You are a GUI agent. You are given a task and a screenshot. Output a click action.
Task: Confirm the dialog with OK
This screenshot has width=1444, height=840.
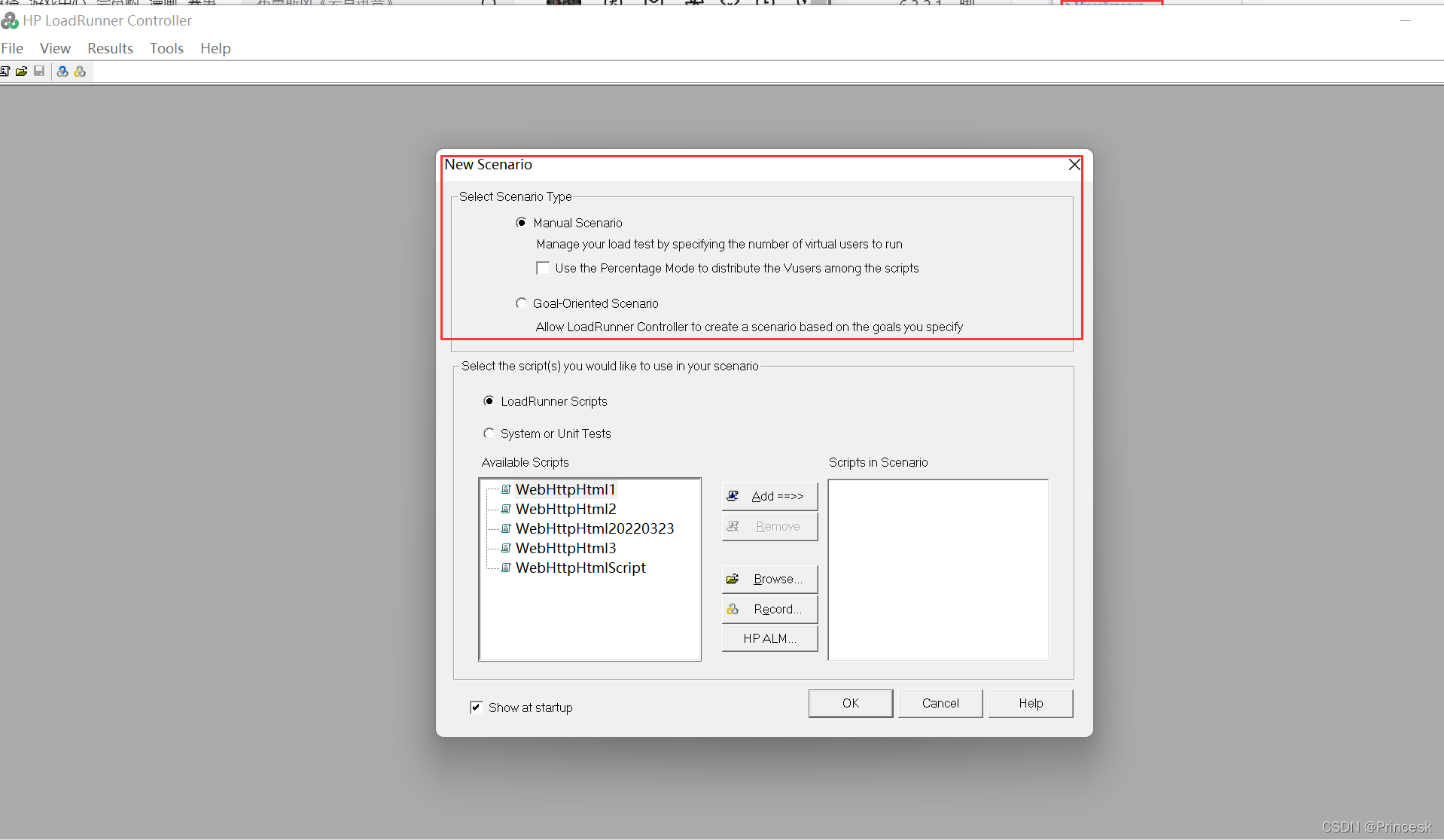[851, 703]
